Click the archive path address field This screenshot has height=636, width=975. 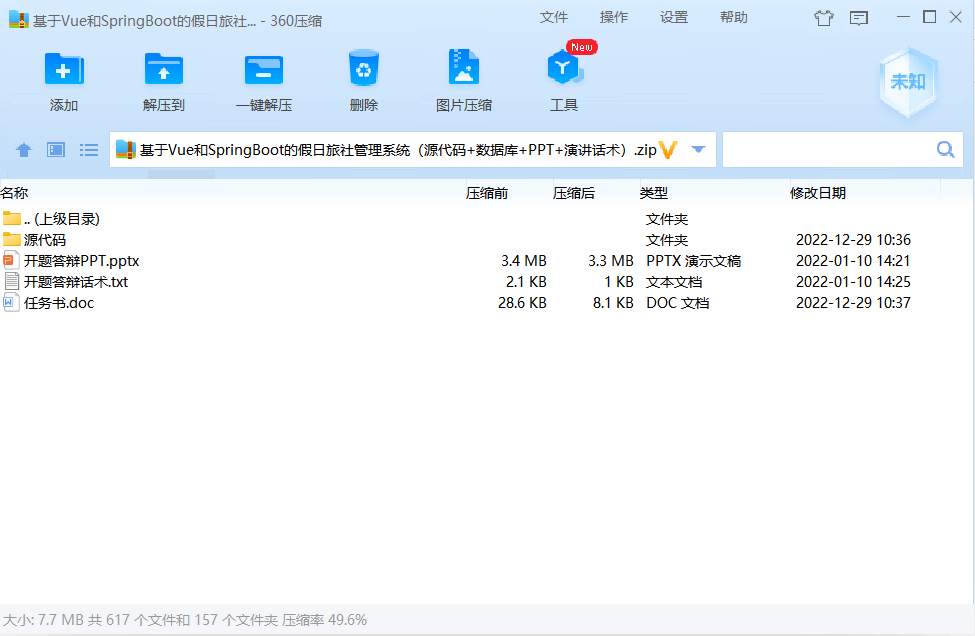(x=413, y=150)
